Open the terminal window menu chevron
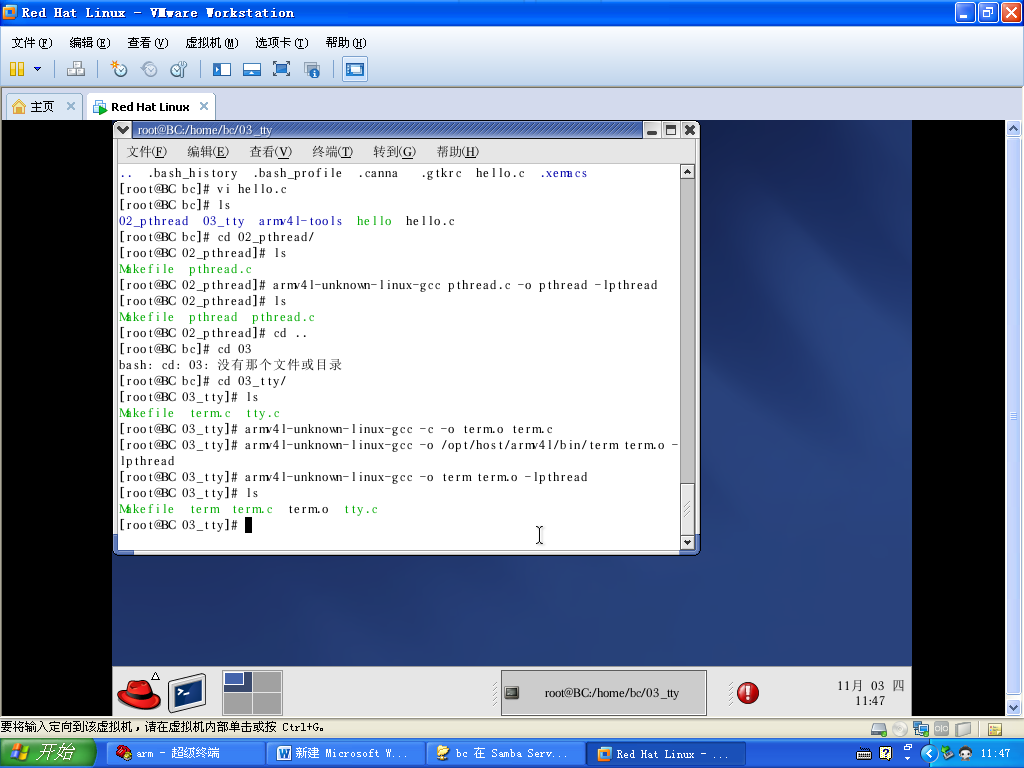The width and height of the screenshot is (1024, 768). [x=122, y=130]
